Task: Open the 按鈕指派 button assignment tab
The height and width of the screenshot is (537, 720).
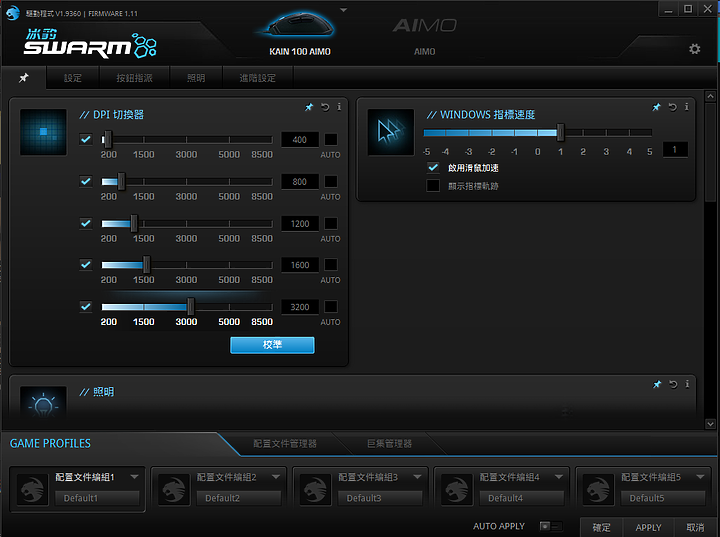Action: [x=134, y=78]
